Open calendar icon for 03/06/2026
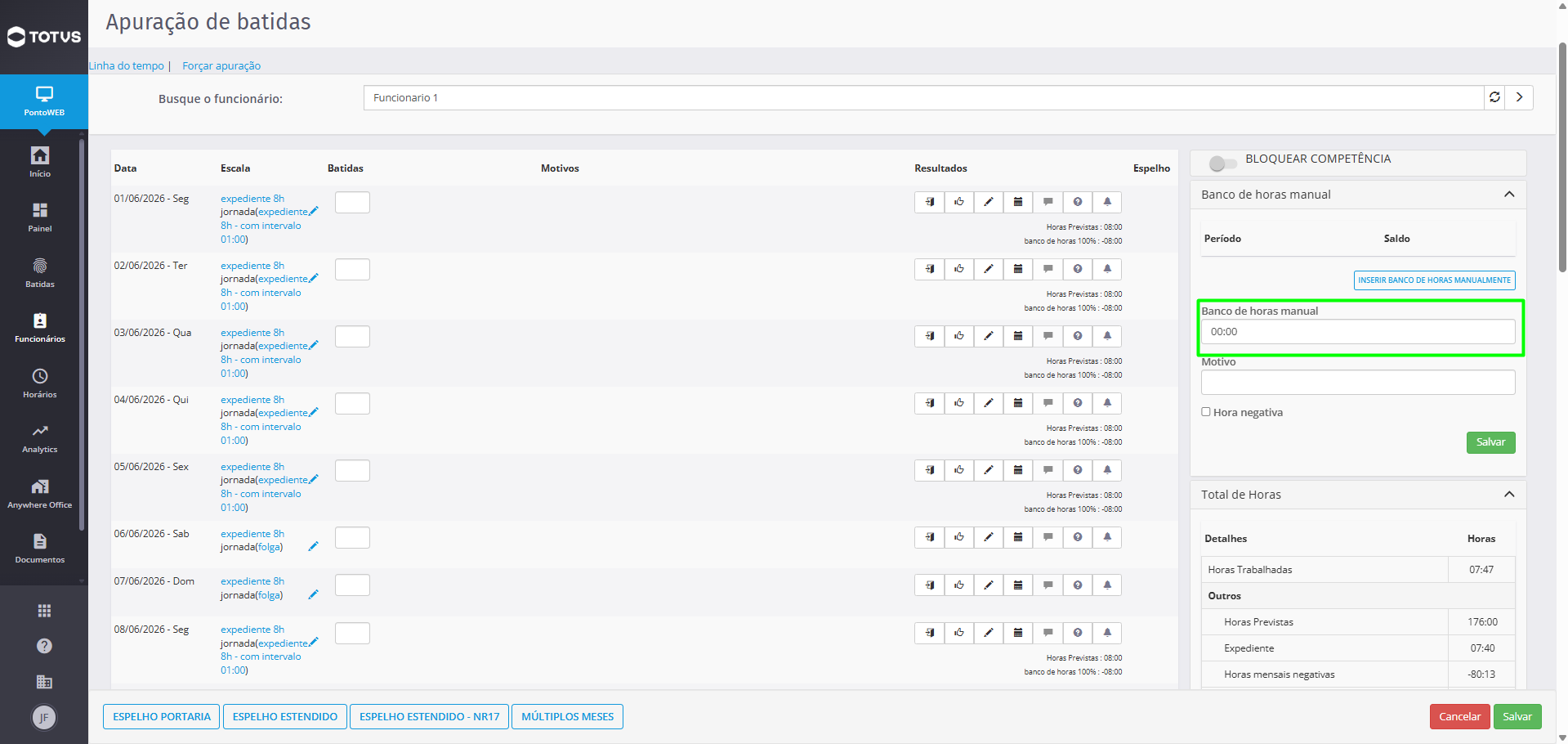Image resolution: width=1568 pixels, height=744 pixels. pos(1018,336)
